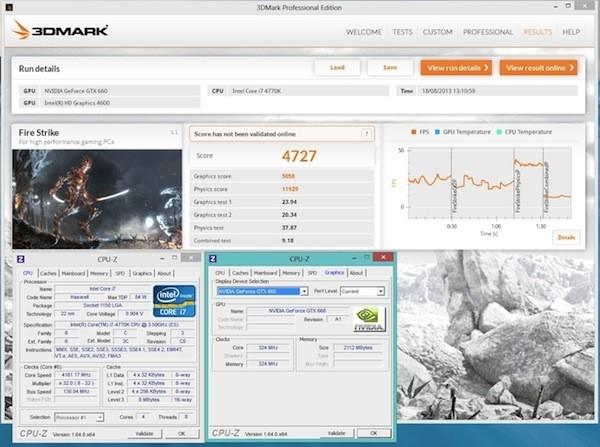
Task: Click the NVIDIA logo in CPU-Z
Action: click(x=368, y=319)
